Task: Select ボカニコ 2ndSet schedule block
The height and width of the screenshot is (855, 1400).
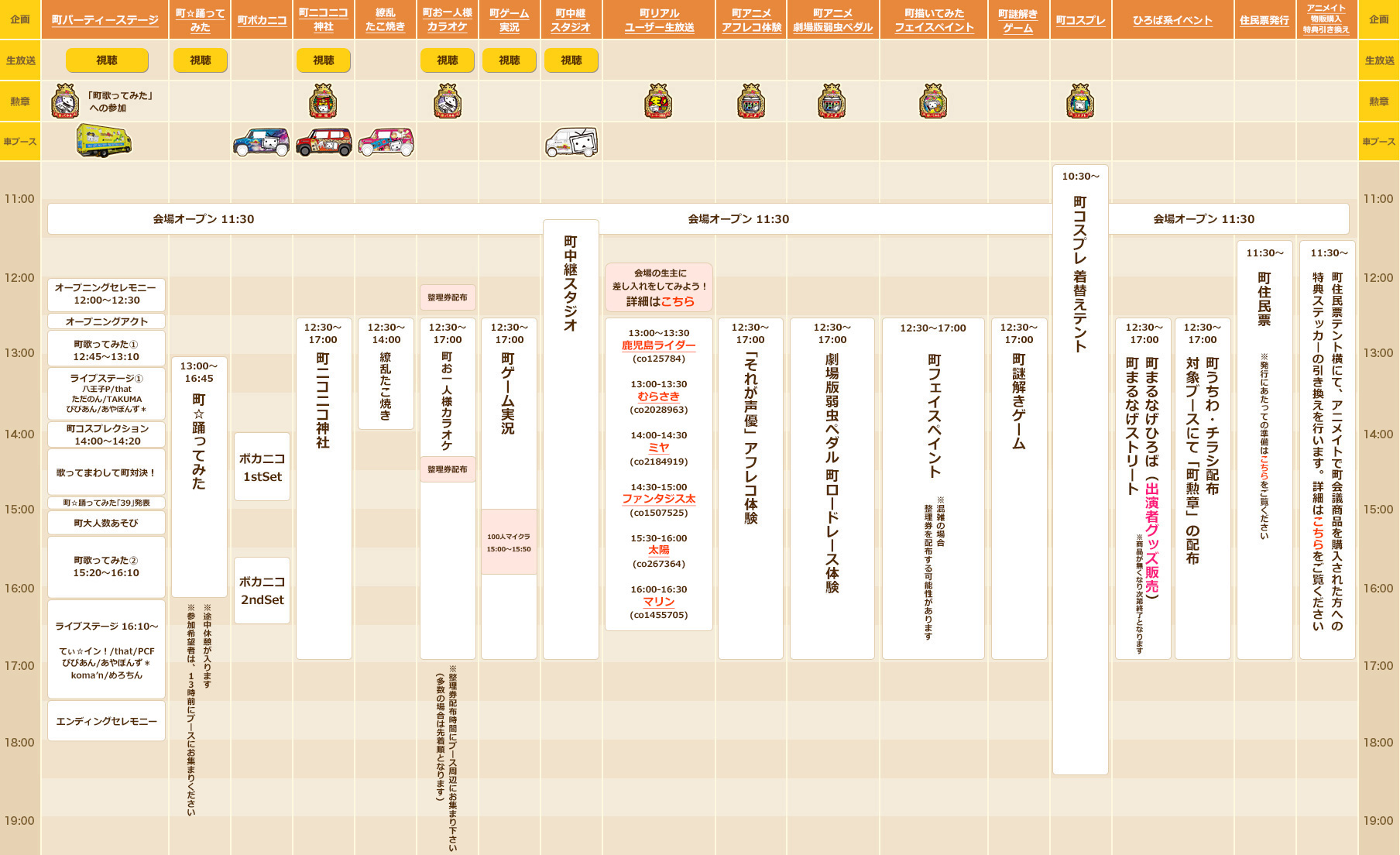Action: [x=262, y=590]
